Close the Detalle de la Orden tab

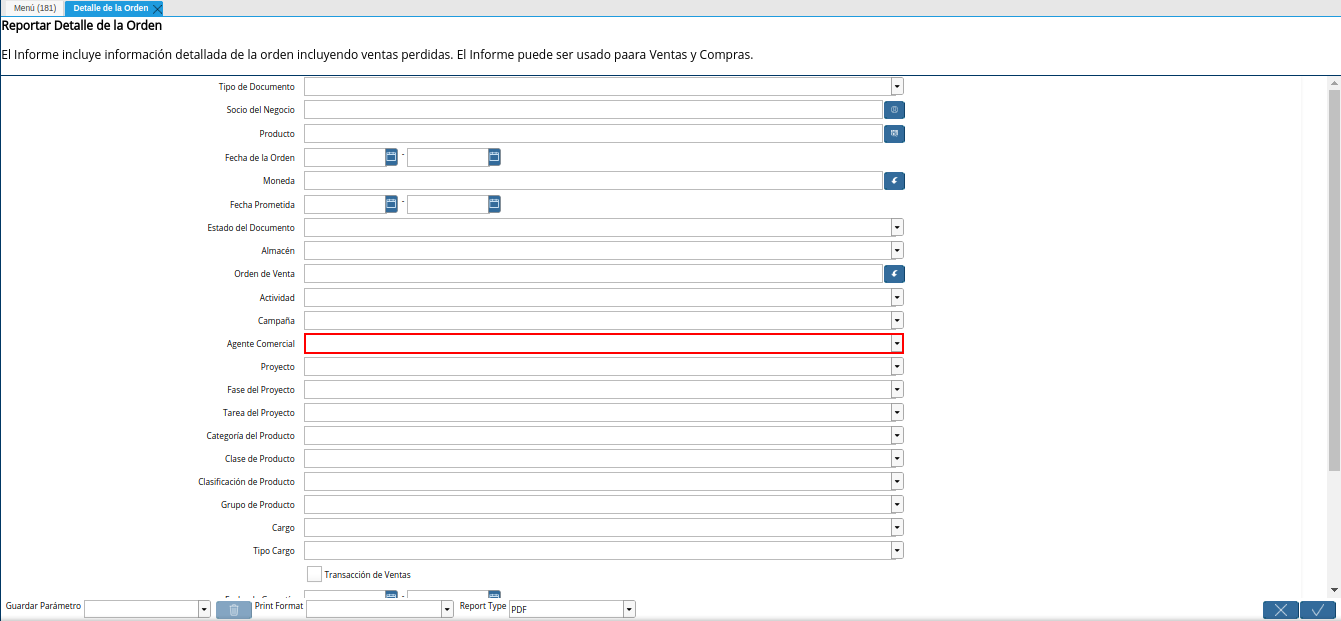(x=157, y=9)
